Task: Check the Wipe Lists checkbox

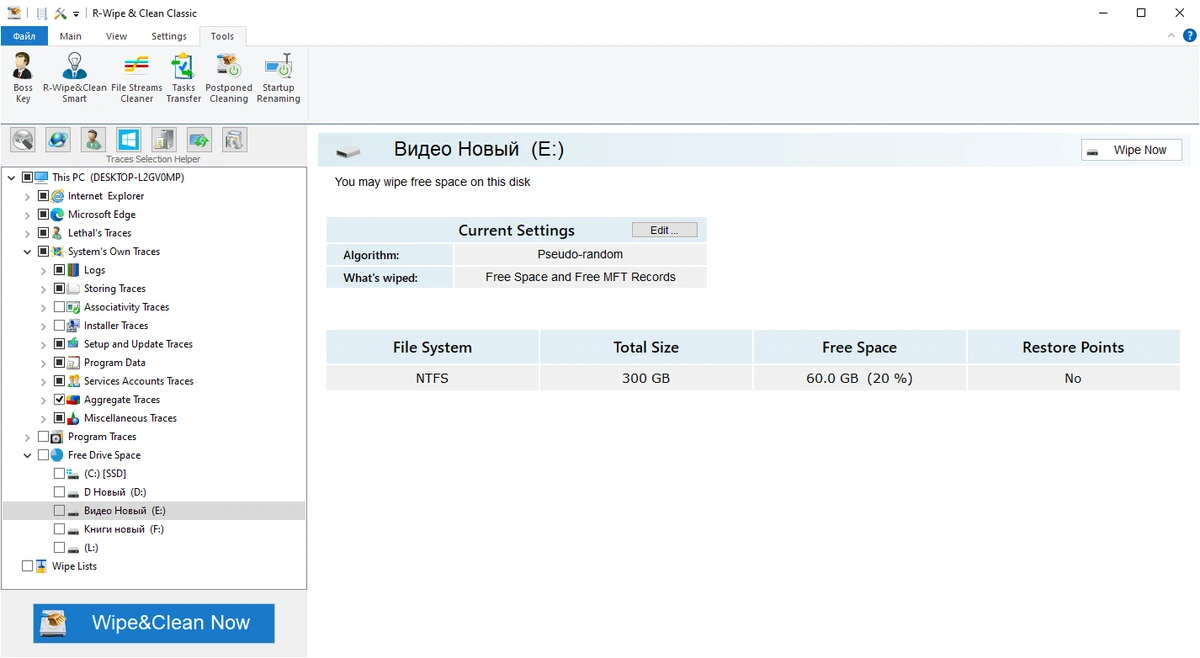Action: pos(27,566)
